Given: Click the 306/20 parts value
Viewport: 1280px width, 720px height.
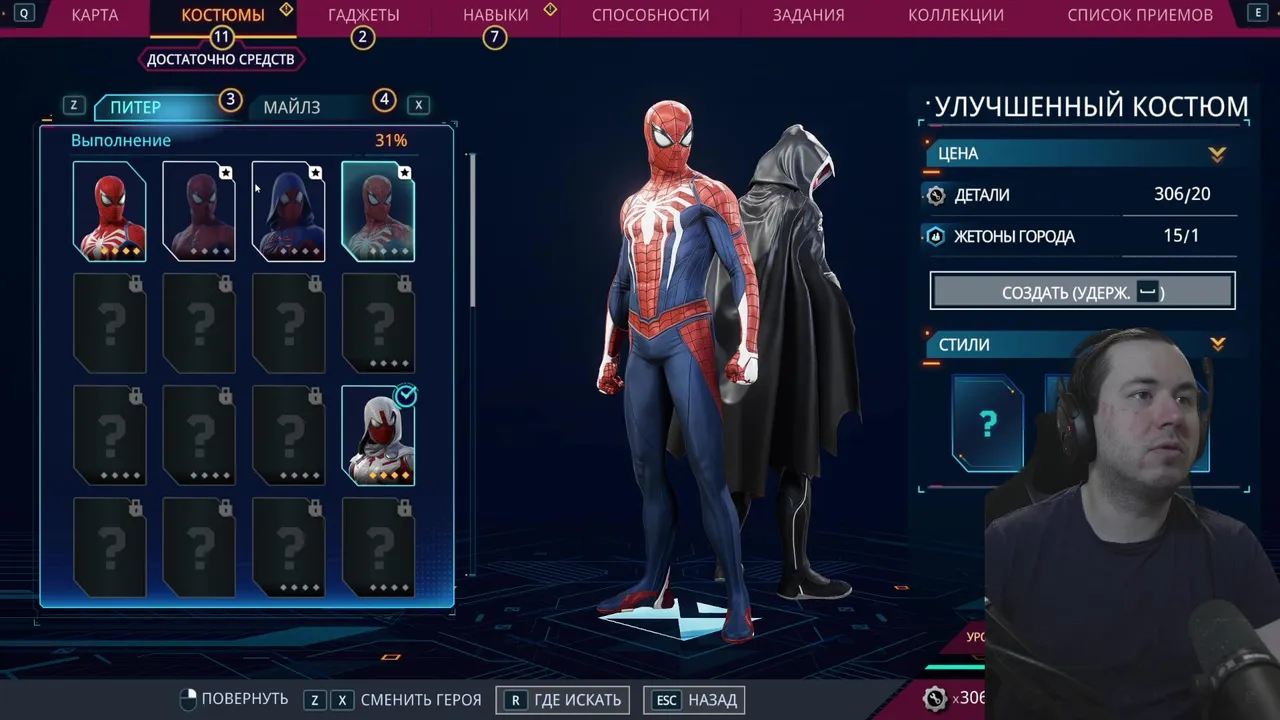Looking at the screenshot, I should point(1182,194).
